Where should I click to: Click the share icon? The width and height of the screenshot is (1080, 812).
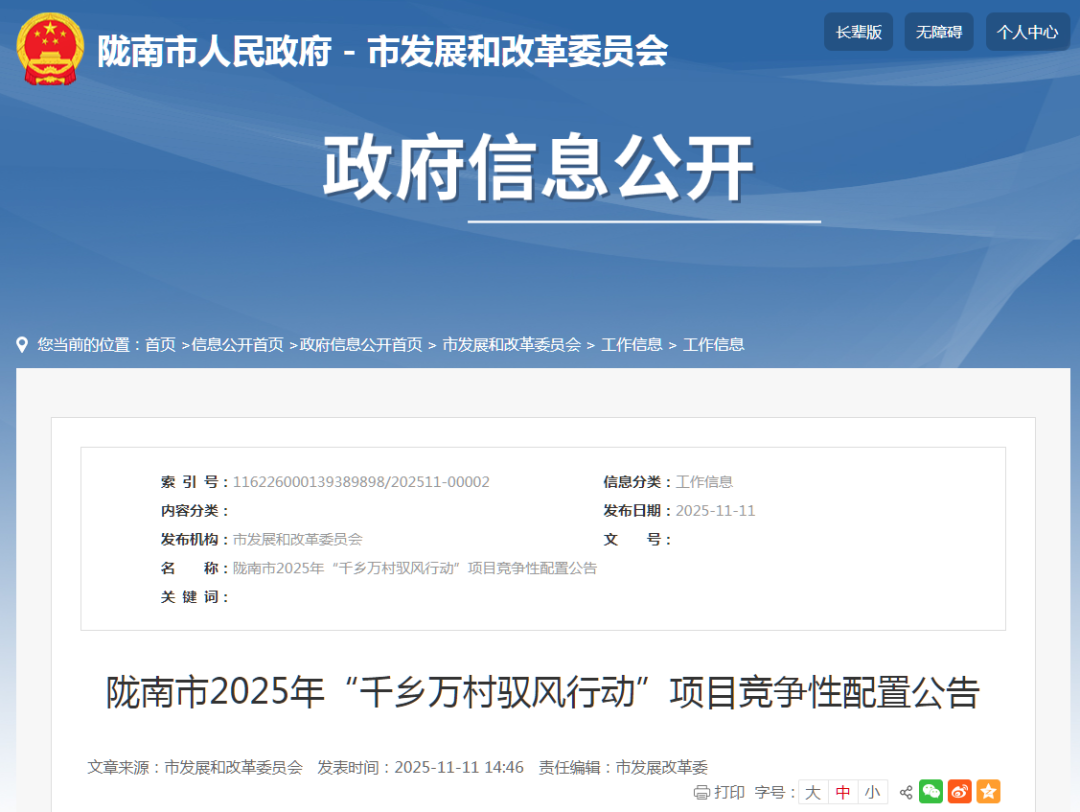(x=906, y=792)
